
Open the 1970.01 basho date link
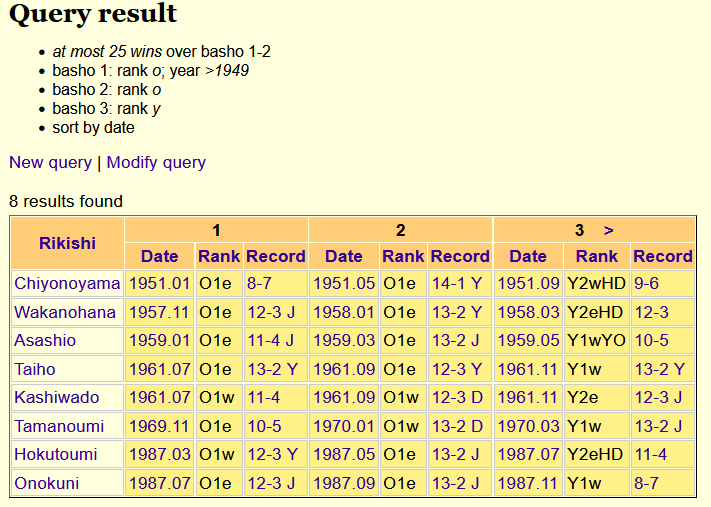[344, 426]
